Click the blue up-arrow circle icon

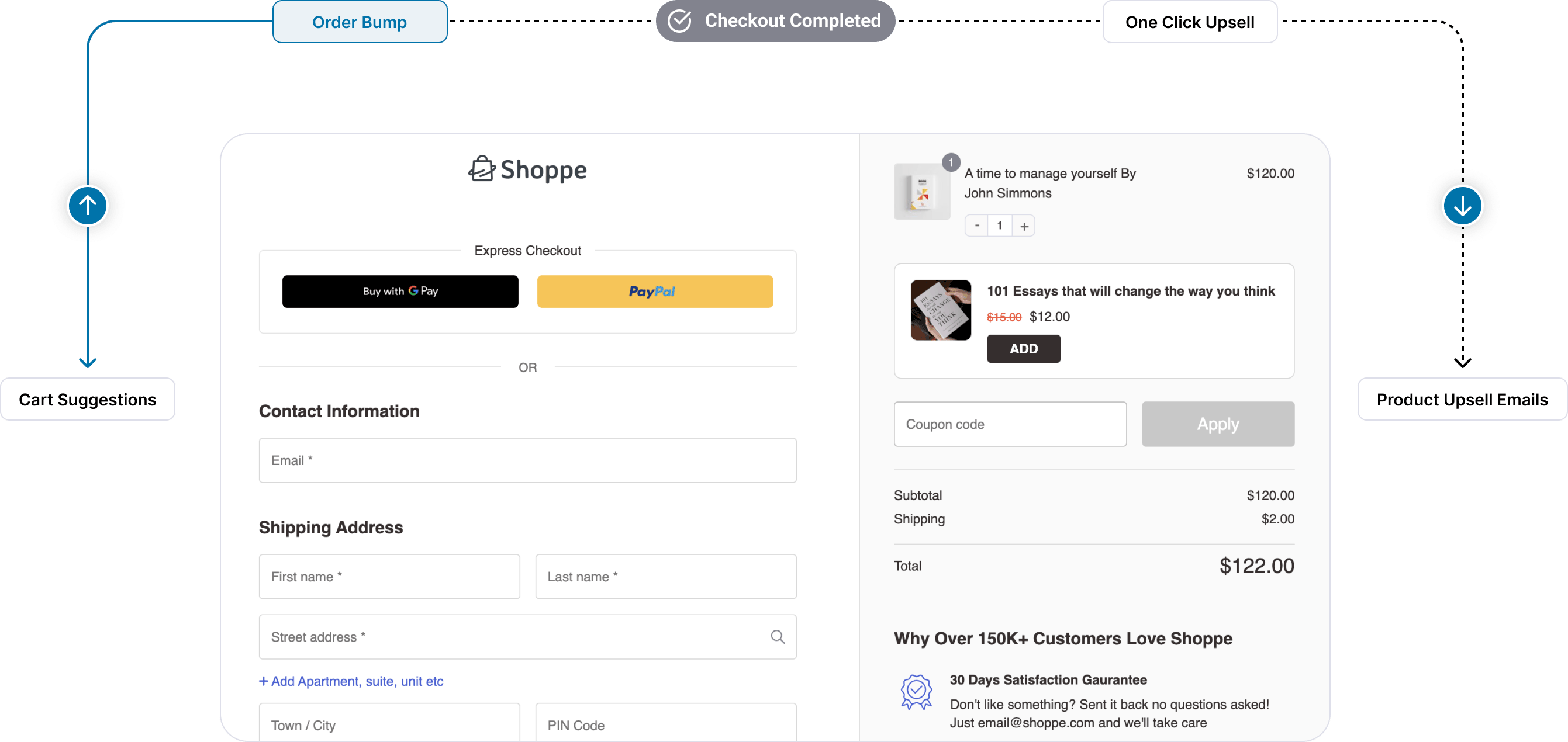click(88, 206)
